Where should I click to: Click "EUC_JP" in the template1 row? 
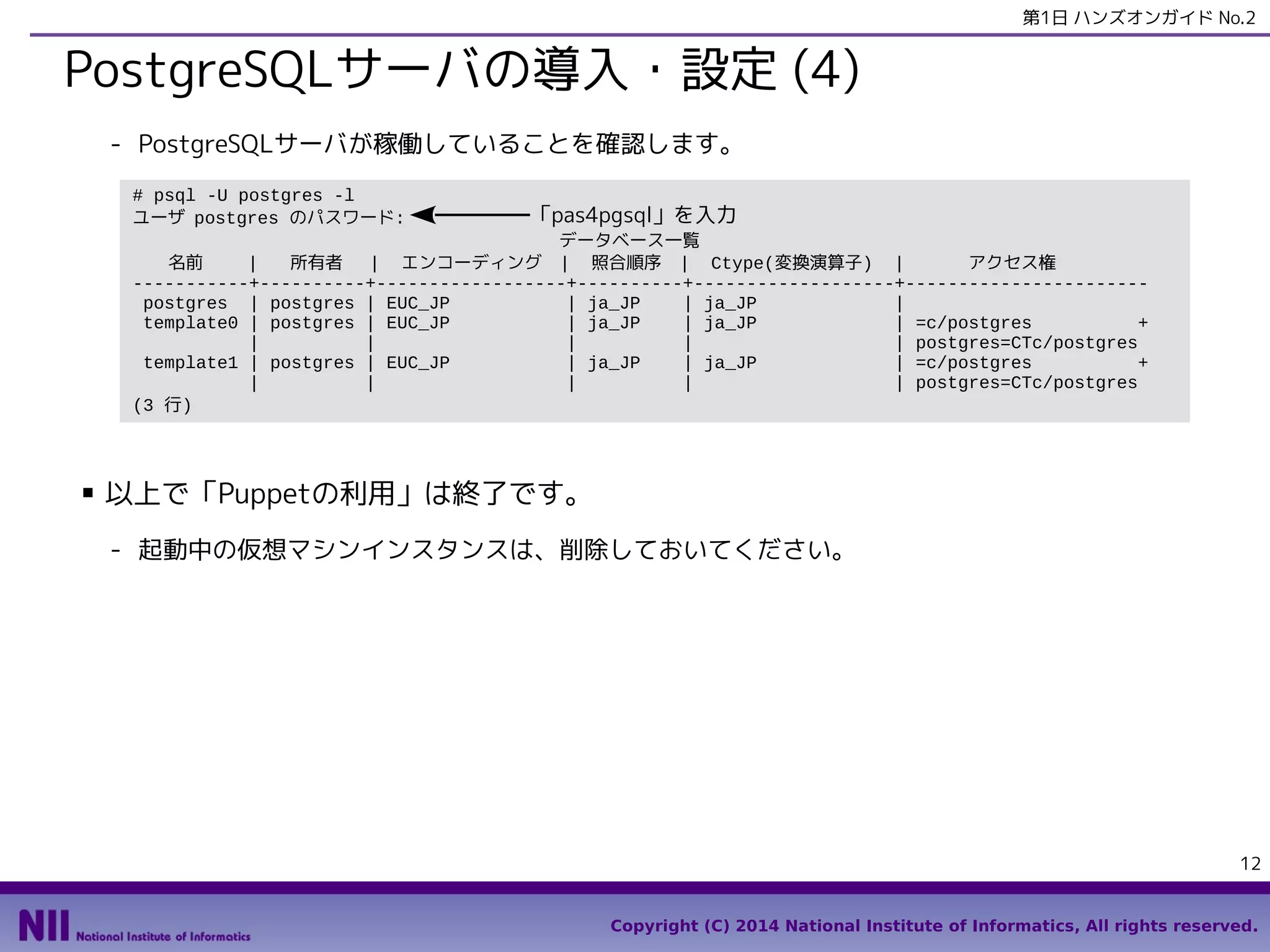click(418, 363)
